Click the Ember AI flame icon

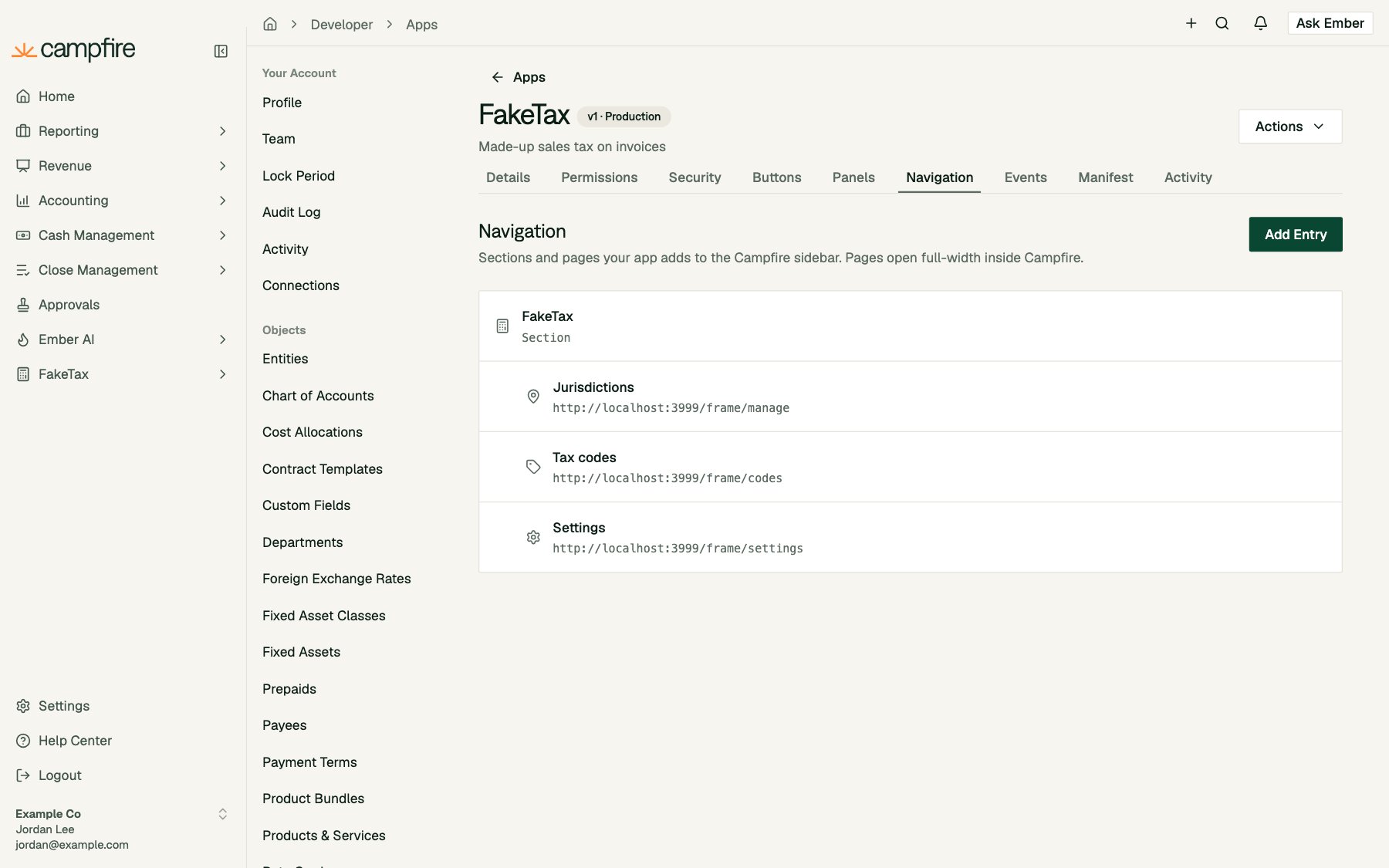(x=23, y=339)
